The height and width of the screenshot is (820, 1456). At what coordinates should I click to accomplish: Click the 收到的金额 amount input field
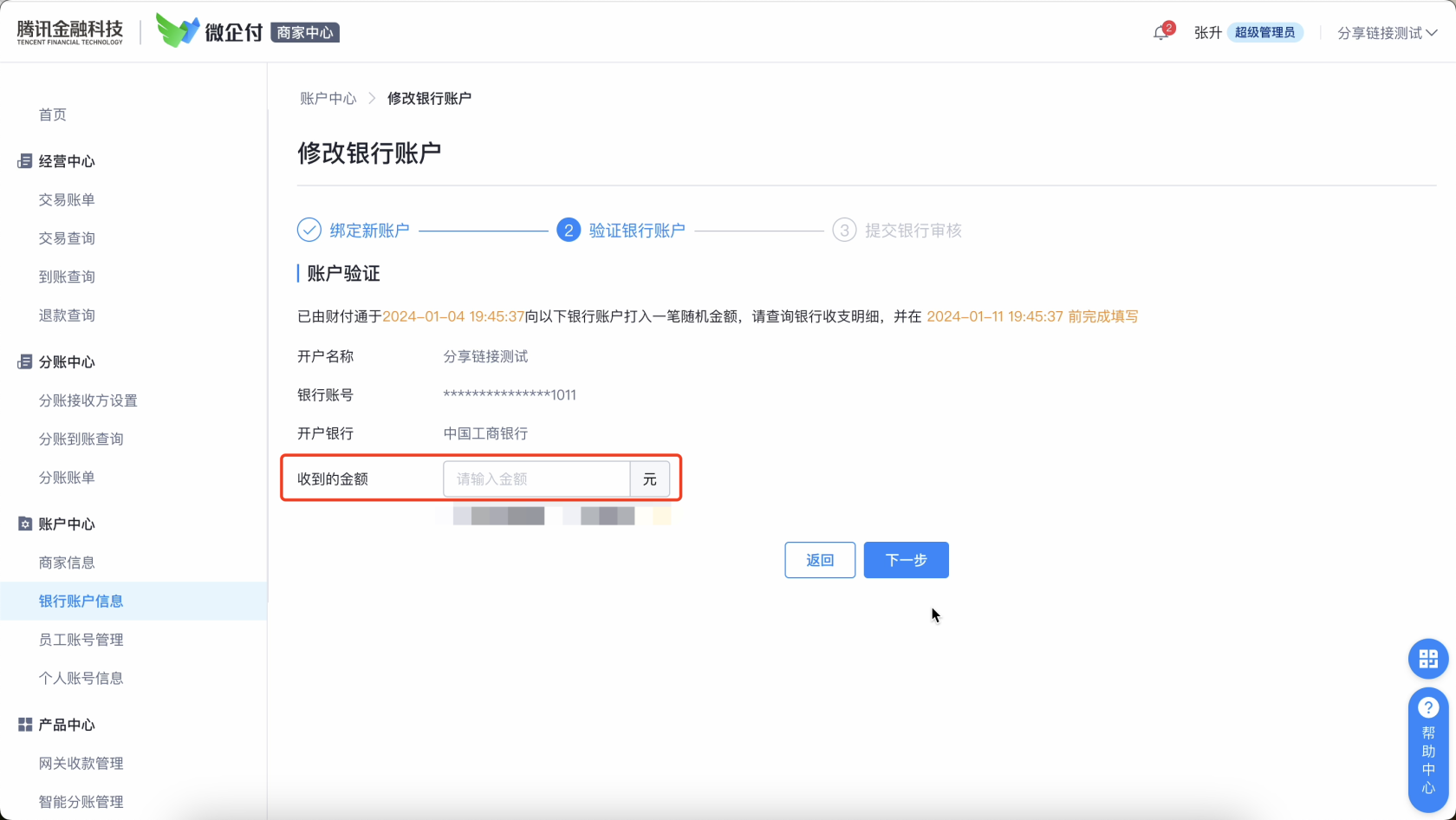[x=536, y=478]
